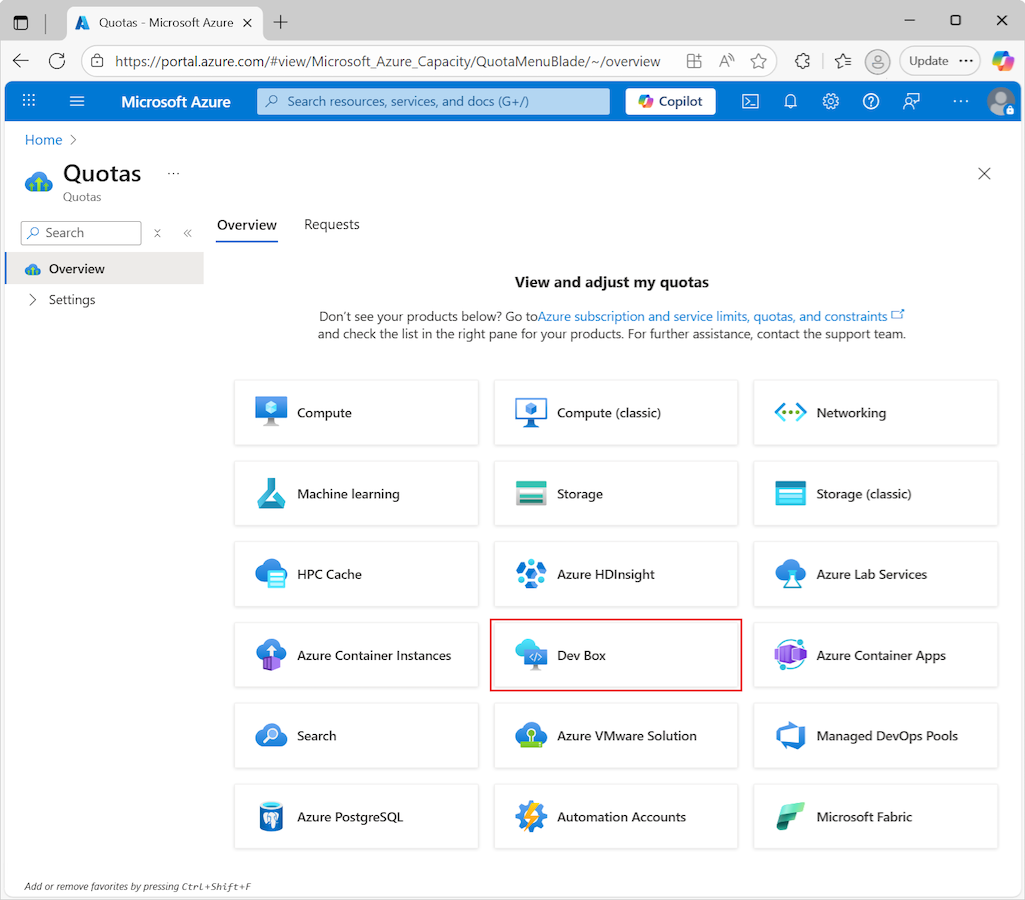This screenshot has height=900, width=1025.
Task: Open the notifications bell
Action: [x=790, y=101]
